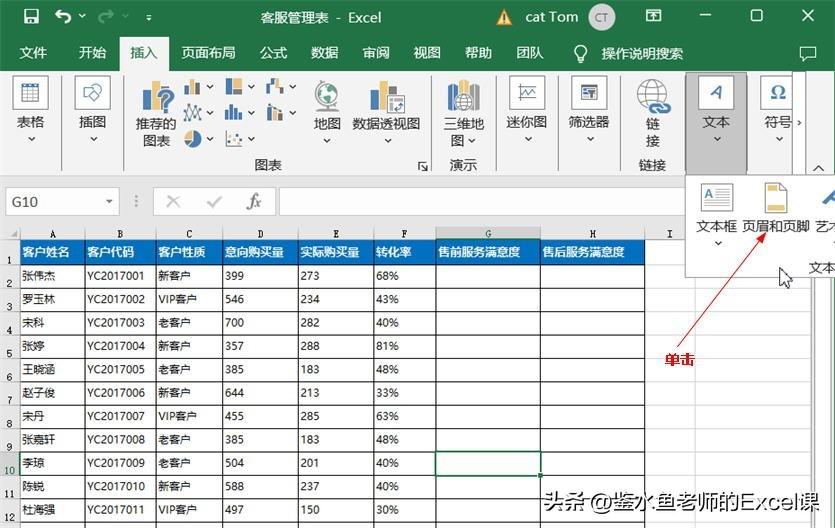835x528 pixels.
Task: Select cell containing 张伟杰
Action: (x=52, y=276)
